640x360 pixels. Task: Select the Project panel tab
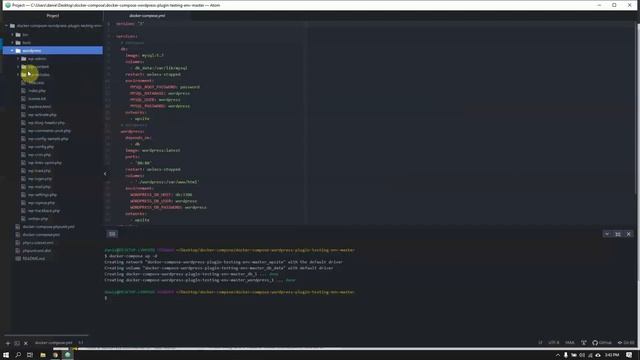point(52,16)
